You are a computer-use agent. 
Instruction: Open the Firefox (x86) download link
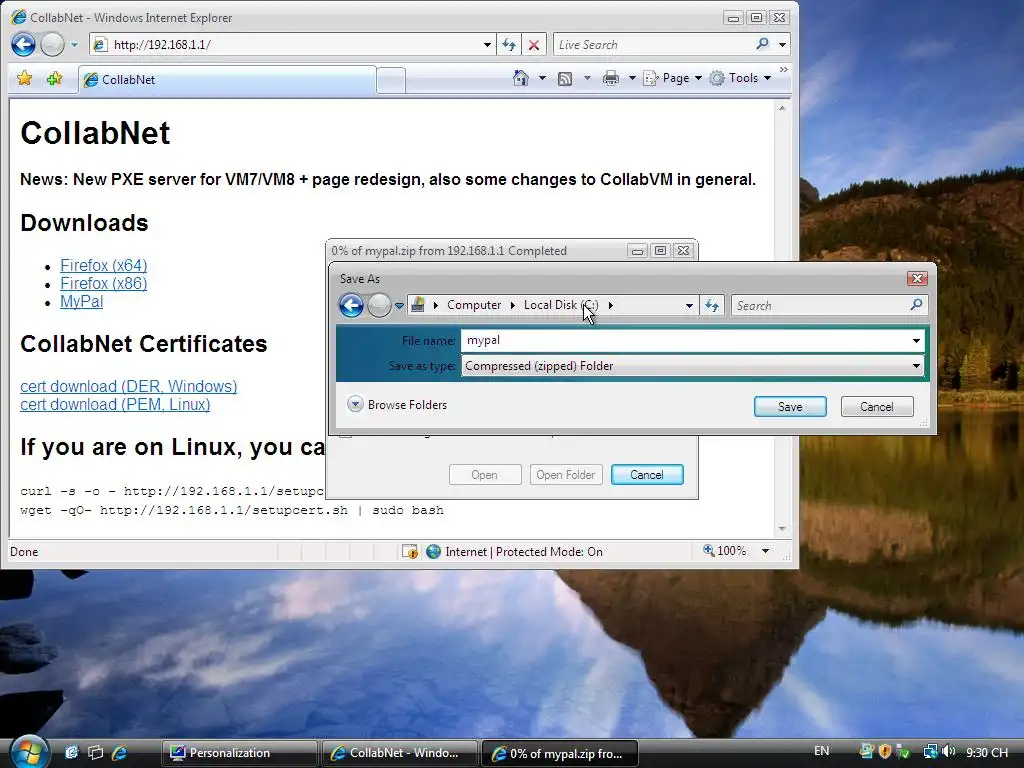104,283
